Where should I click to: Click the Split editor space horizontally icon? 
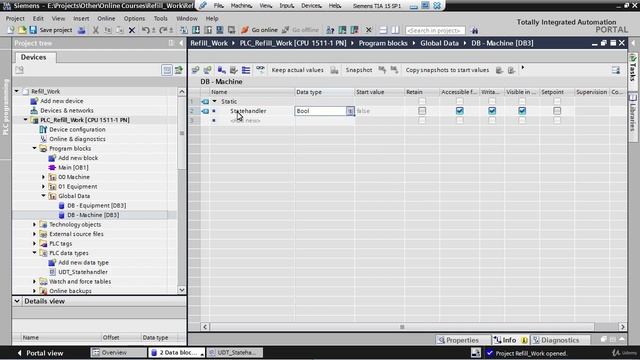pos(383,30)
